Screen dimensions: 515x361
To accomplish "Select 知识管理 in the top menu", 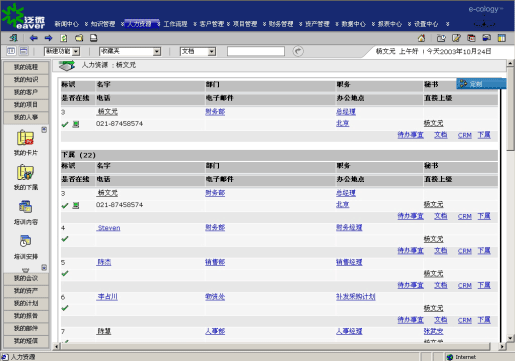I will click(103, 24).
